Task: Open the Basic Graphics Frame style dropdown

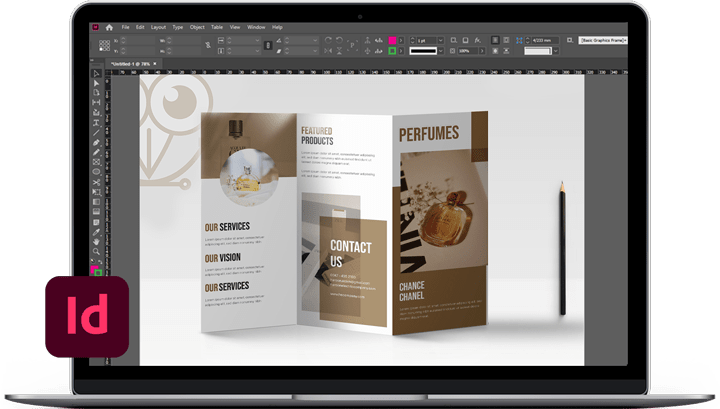Action: coord(603,40)
